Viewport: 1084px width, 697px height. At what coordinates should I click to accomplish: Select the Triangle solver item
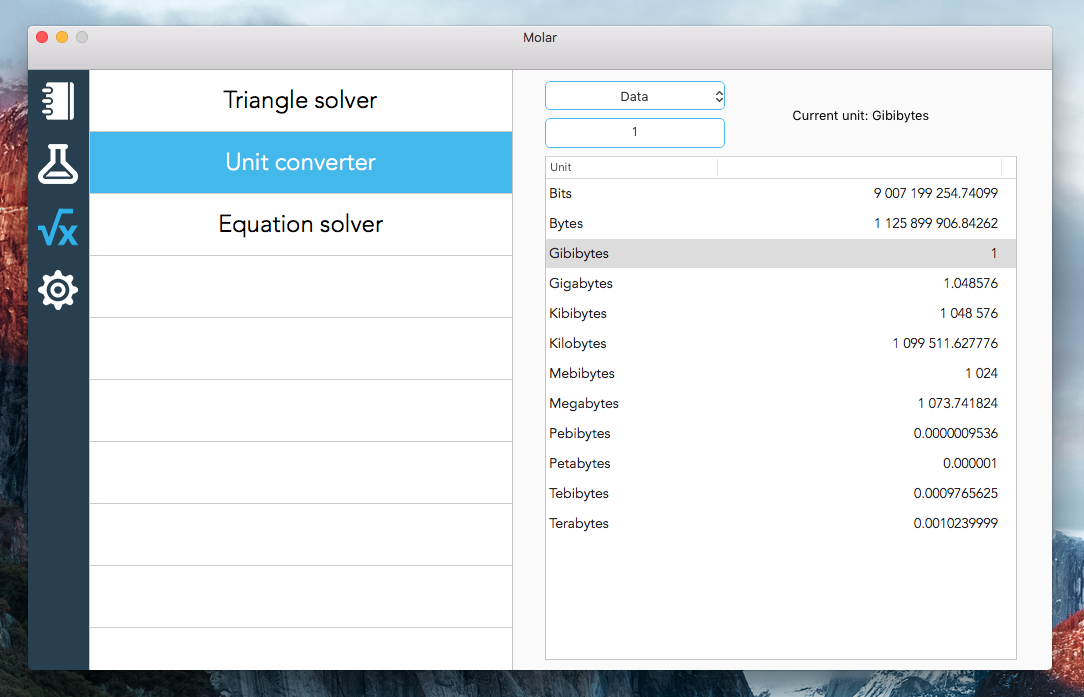(300, 100)
